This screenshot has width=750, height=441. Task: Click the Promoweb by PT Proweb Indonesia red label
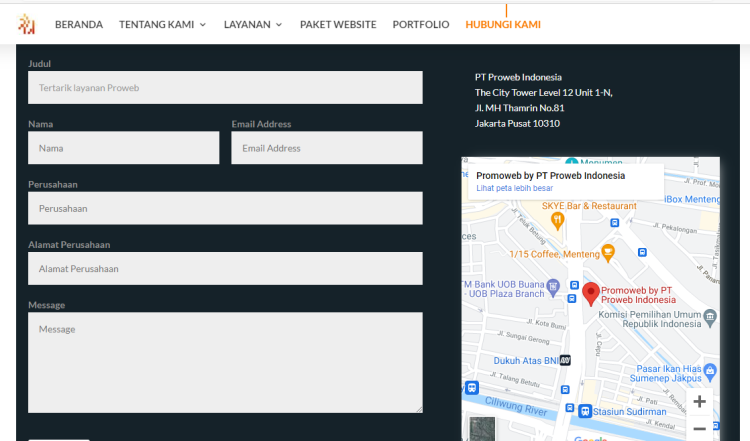tap(638, 295)
